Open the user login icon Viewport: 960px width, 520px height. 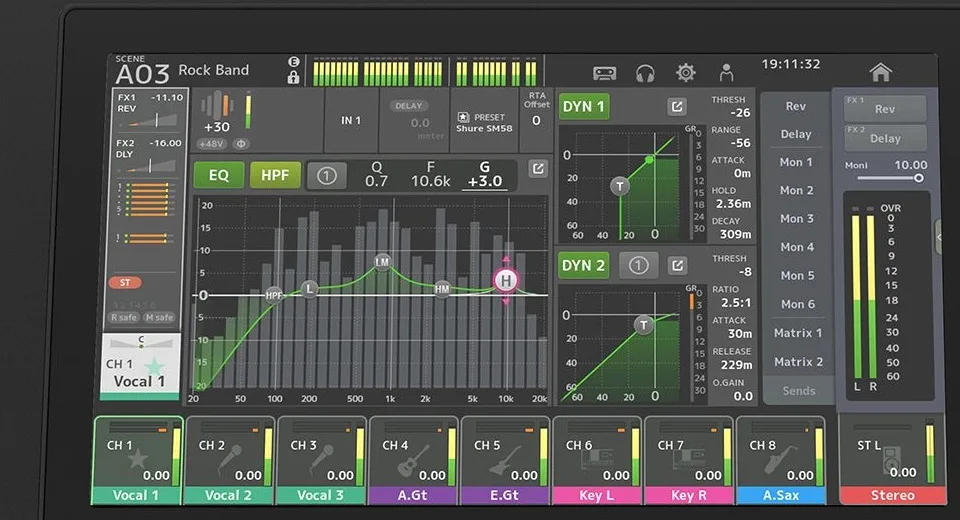[726, 73]
